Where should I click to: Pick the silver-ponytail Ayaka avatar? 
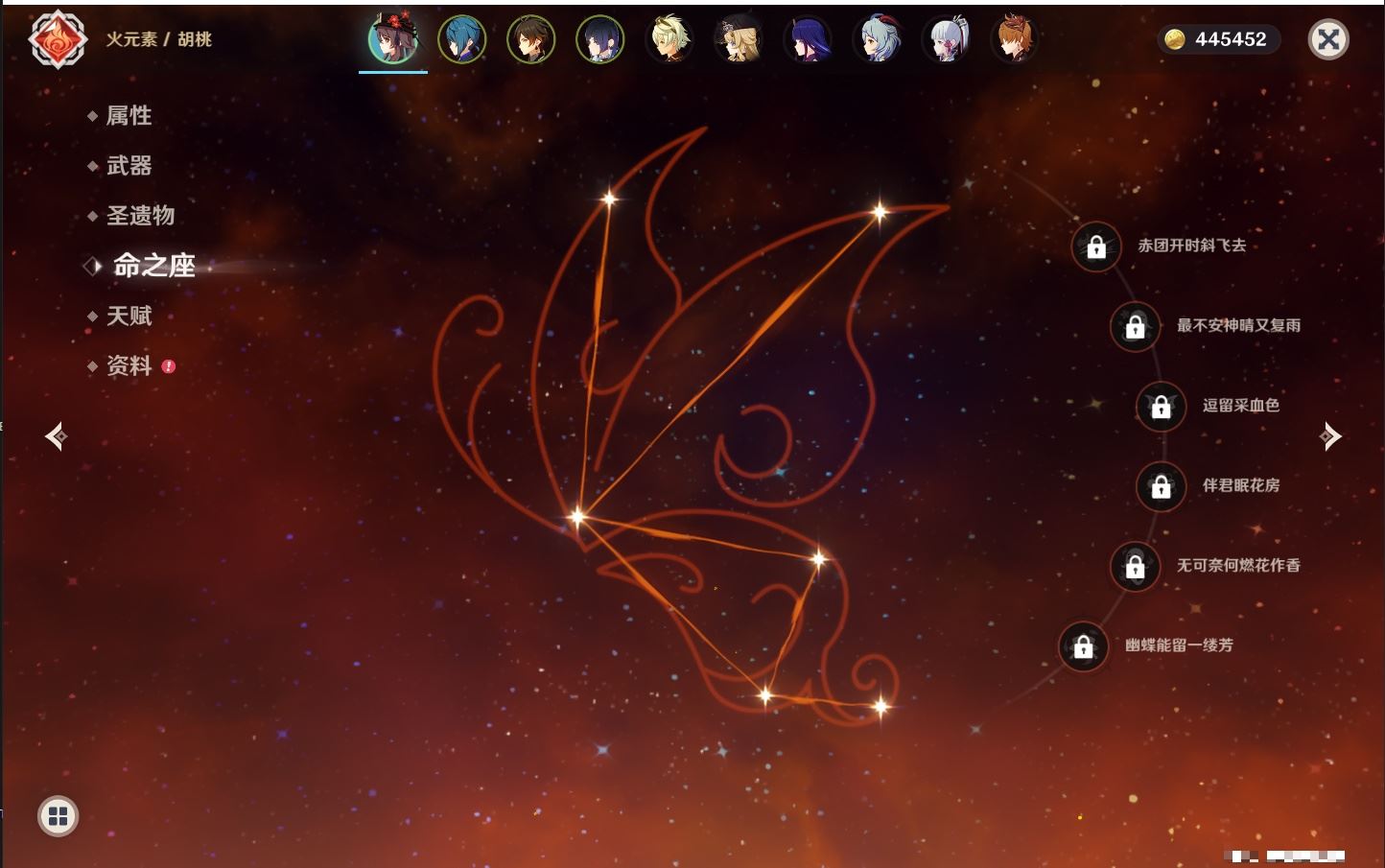tap(946, 40)
